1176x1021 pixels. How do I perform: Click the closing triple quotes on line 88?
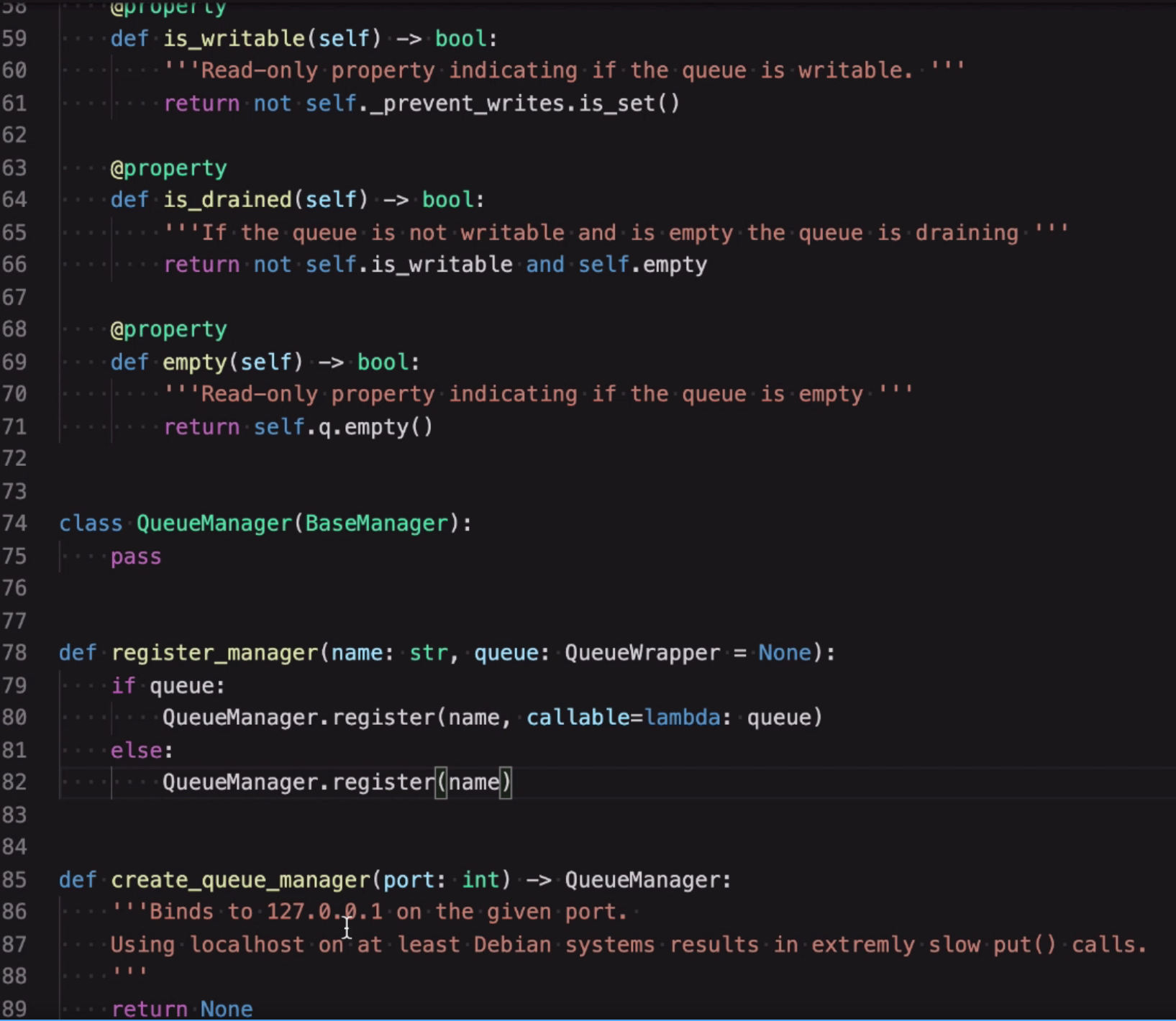tap(129, 972)
